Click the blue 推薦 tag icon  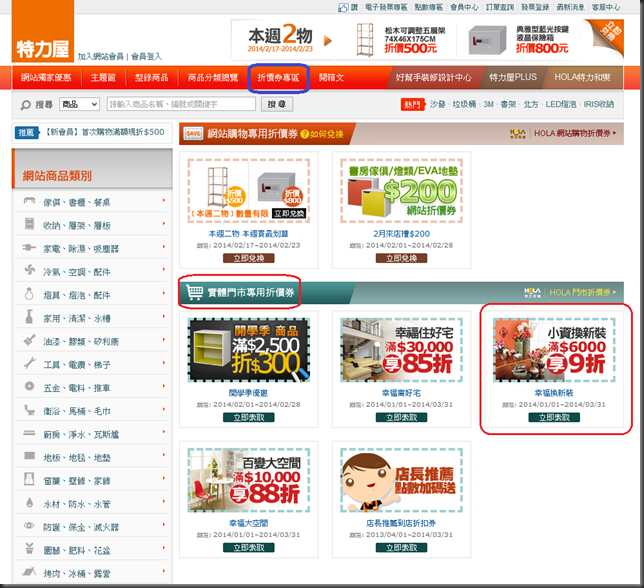tap(27, 132)
